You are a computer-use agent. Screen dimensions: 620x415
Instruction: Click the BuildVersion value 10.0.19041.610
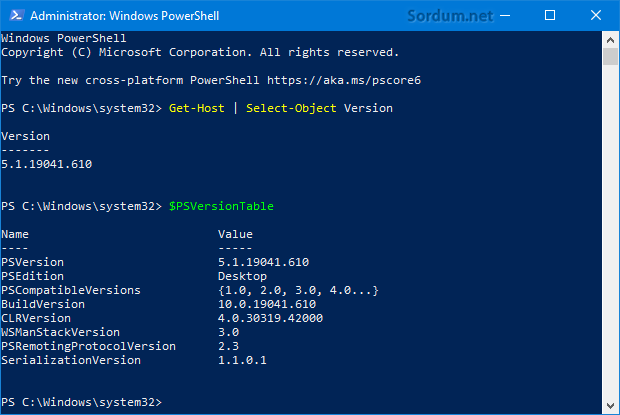[x=267, y=304]
